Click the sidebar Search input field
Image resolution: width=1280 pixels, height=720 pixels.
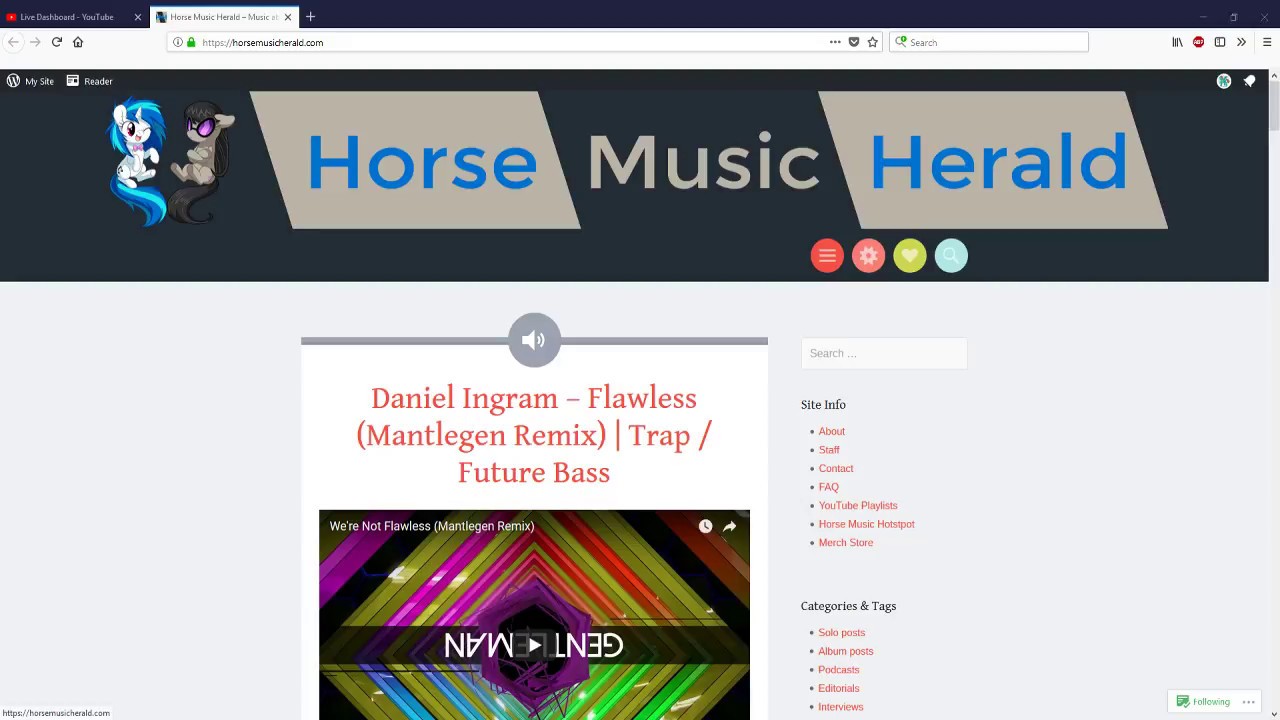(x=884, y=353)
